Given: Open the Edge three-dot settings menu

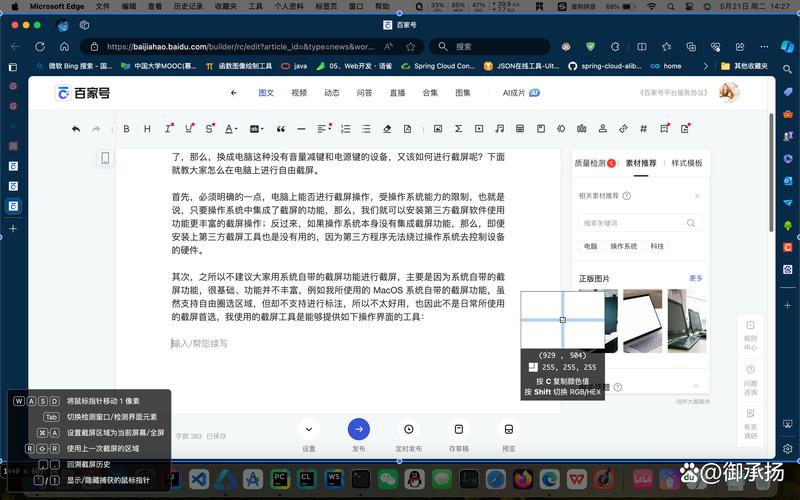Looking at the screenshot, I should pos(764,46).
